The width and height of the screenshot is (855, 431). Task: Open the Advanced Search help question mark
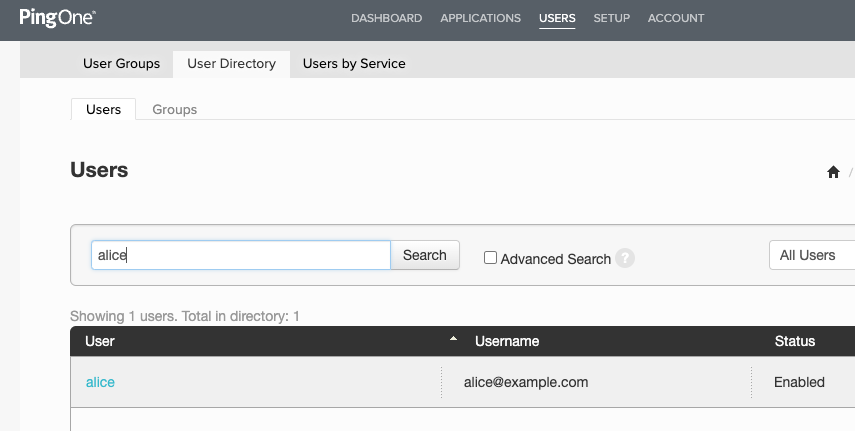point(625,258)
